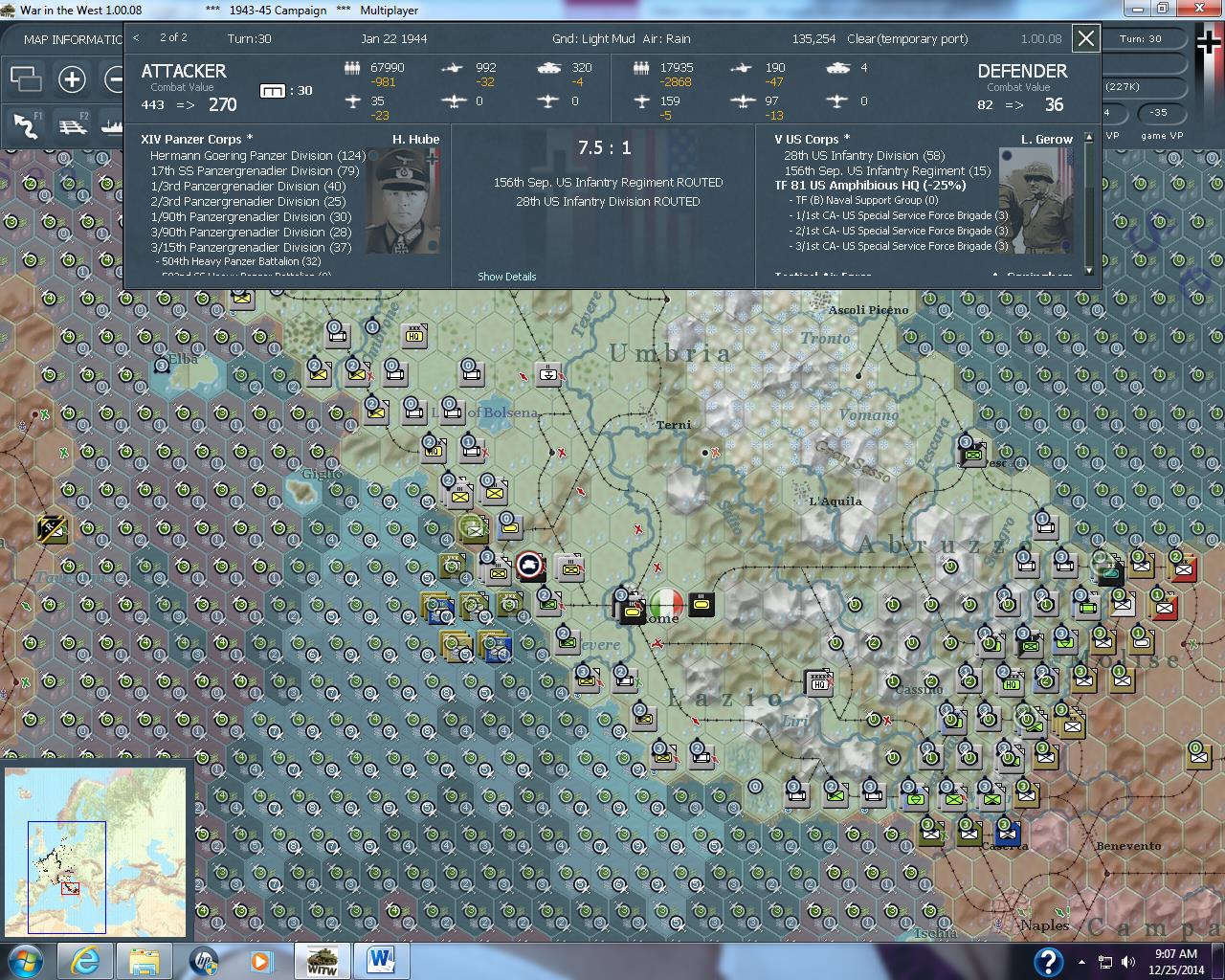Screen dimensions: 1225x980
Task: Go to previous battle report arrow
Action: click(136, 38)
